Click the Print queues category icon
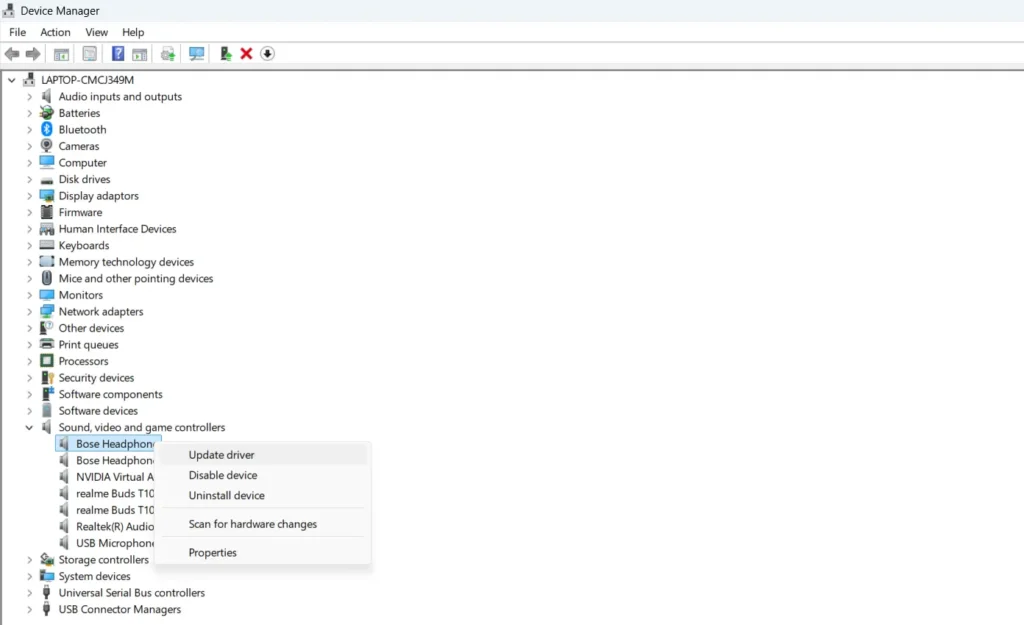1024x625 pixels. [x=46, y=344]
